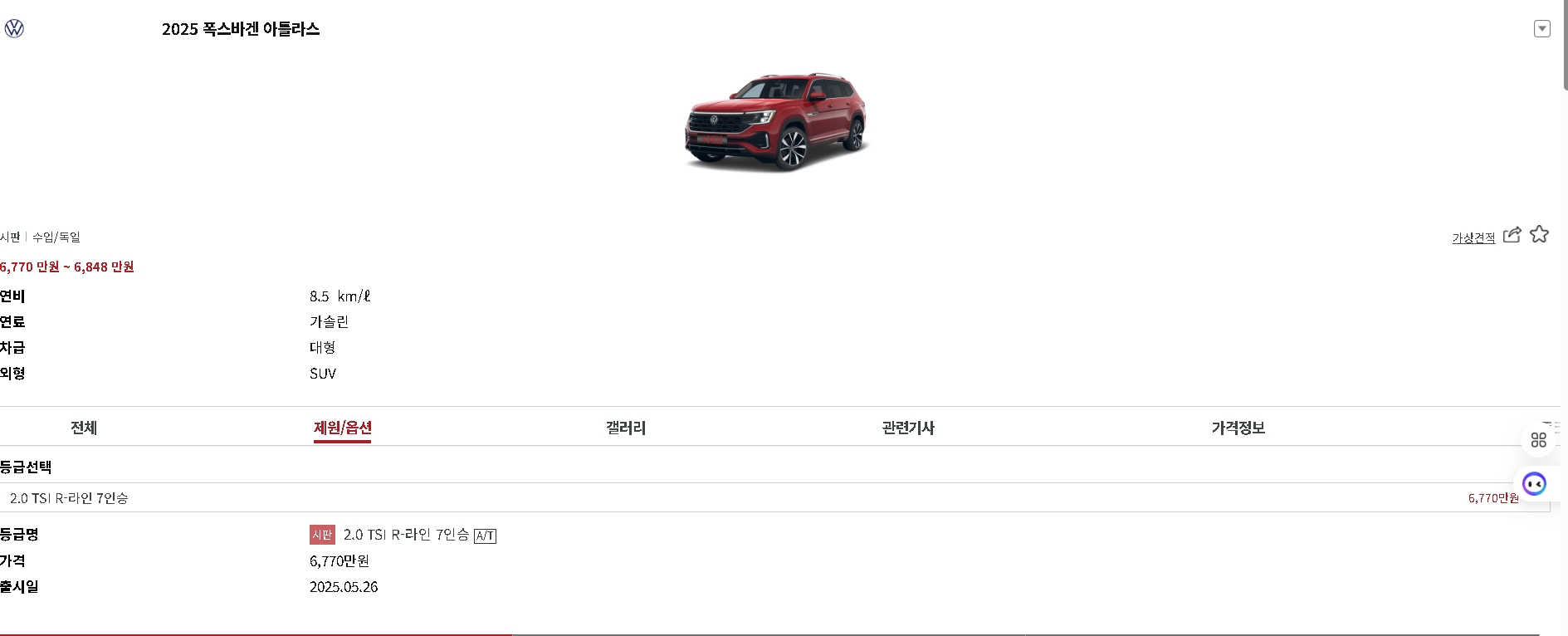The height and width of the screenshot is (636, 1568).
Task: Click the 6,770만원 price in the 가격 row
Action: [339, 561]
